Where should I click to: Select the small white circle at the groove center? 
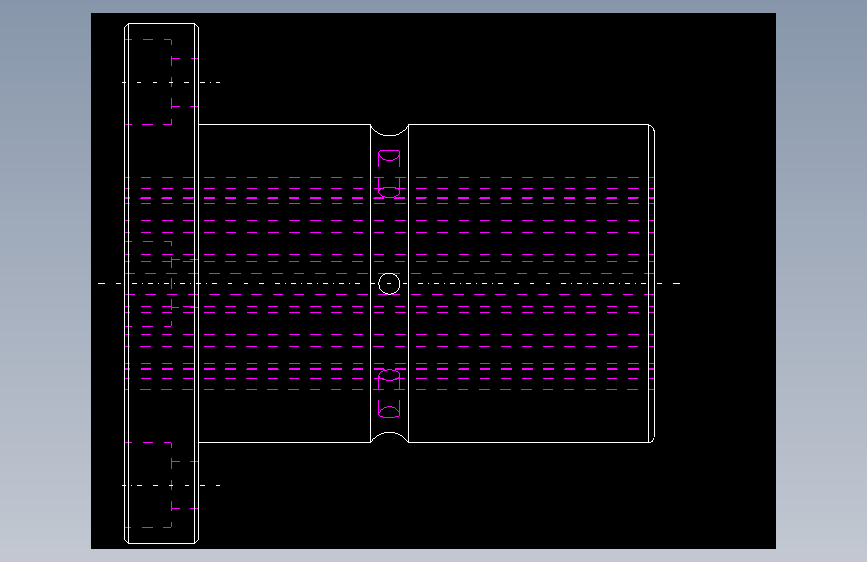coord(389,284)
